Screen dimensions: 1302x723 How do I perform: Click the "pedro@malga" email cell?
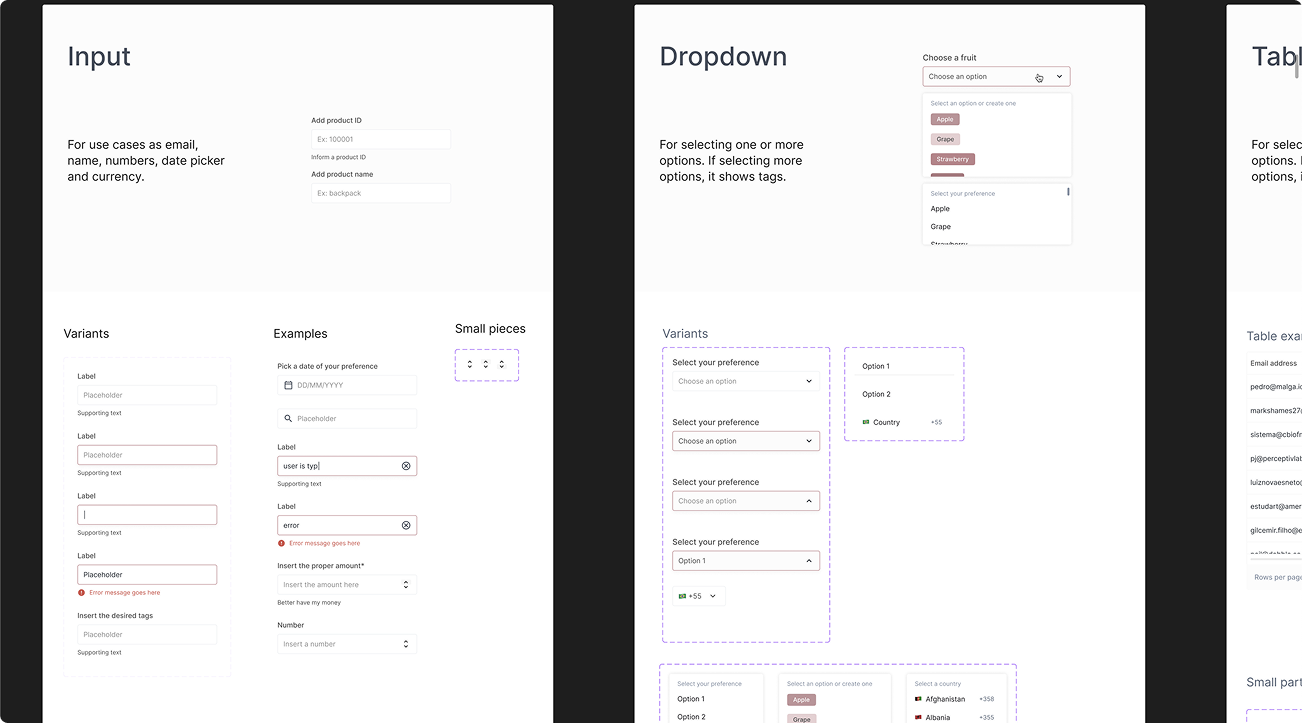pos(1276,386)
